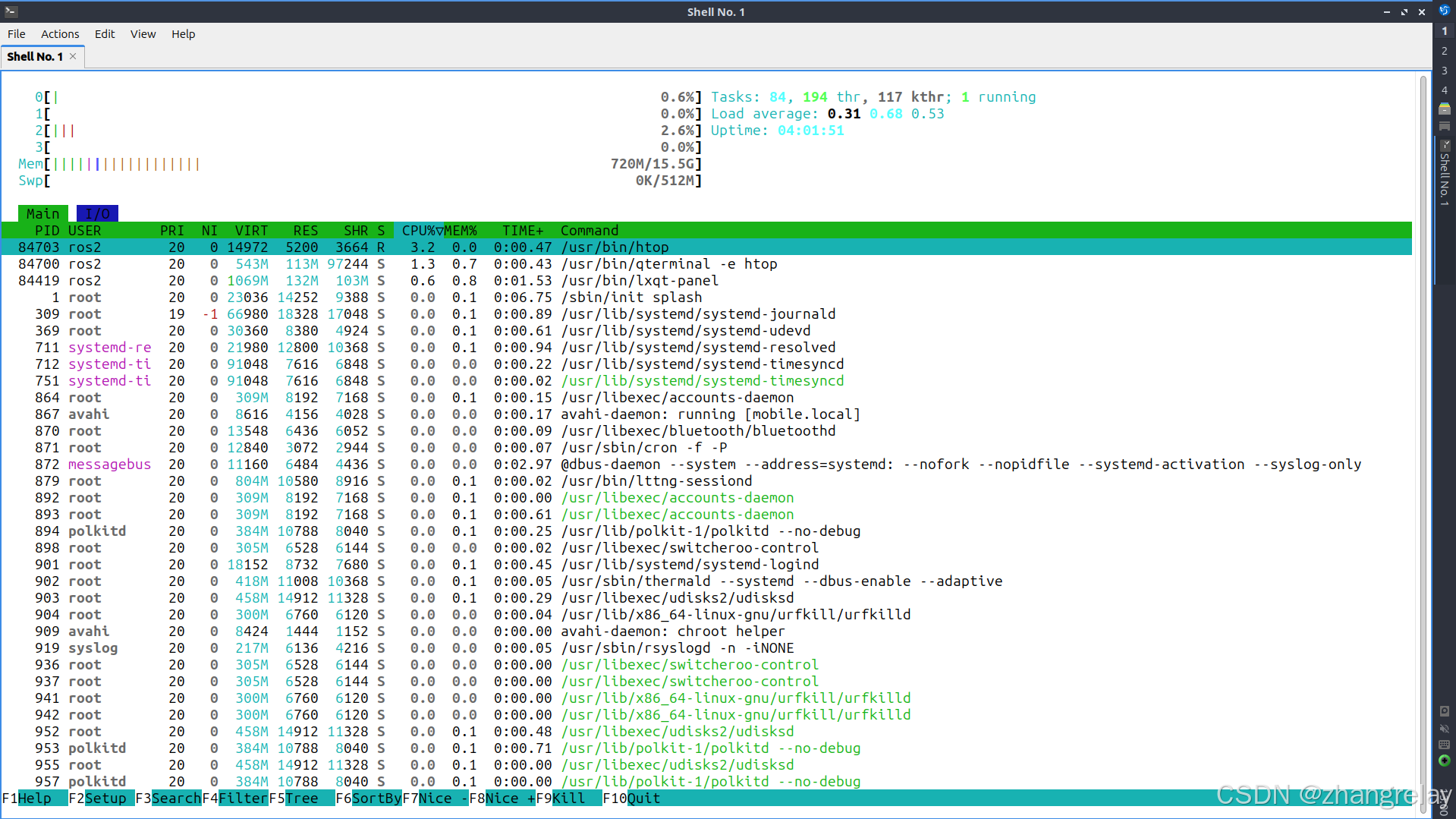Toggle the muted volume tray icon
This screenshot has height=819, width=1456.
point(1445,729)
